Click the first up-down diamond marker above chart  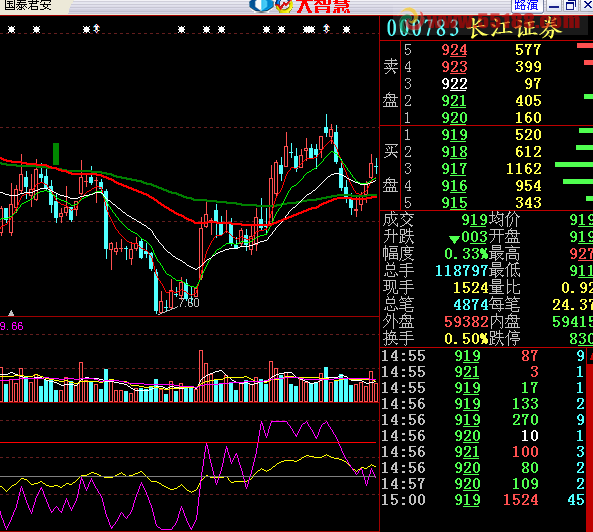pos(96,28)
